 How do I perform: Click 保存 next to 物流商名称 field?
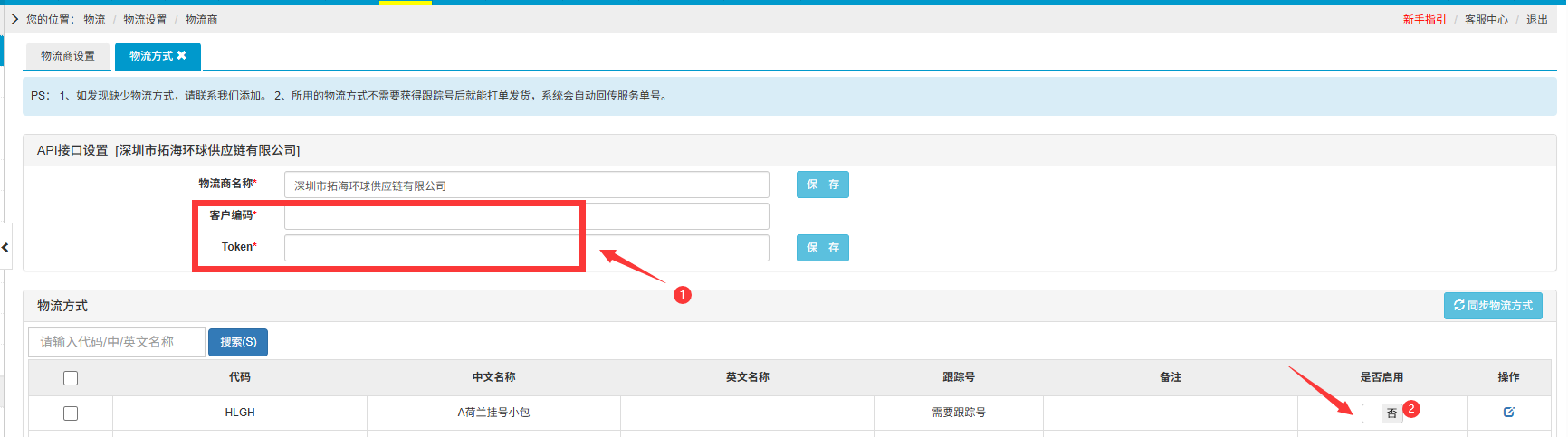[x=822, y=185]
